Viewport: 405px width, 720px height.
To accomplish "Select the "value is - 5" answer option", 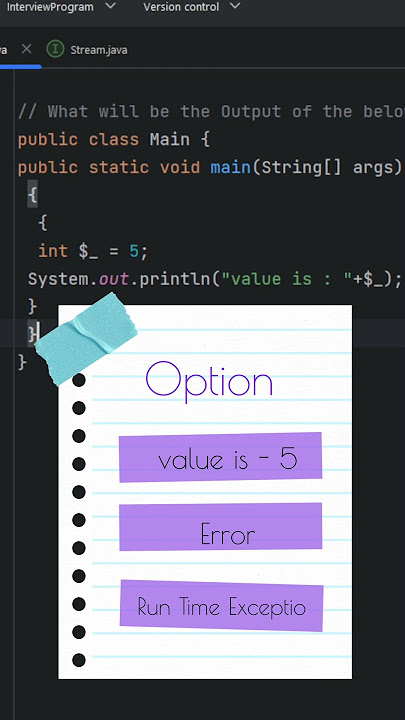I will coord(220,458).
